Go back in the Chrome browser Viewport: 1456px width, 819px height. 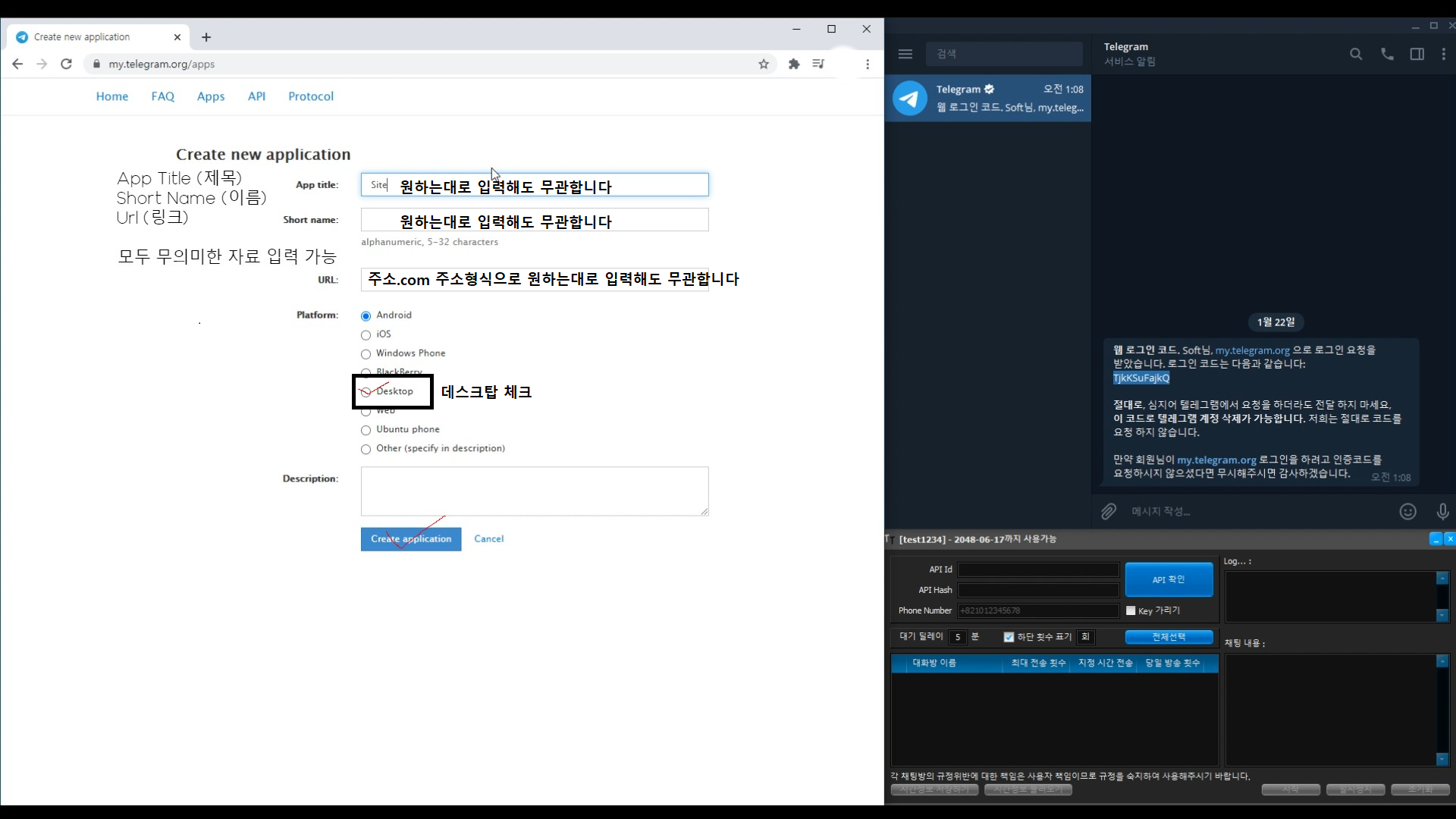(17, 64)
